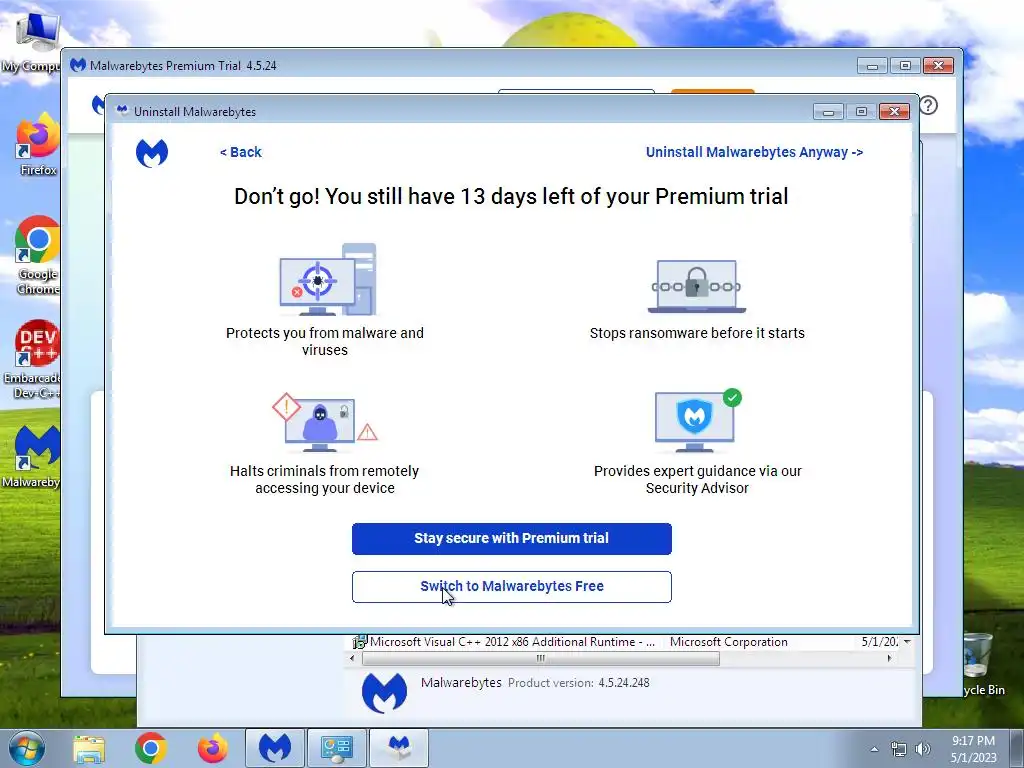Open the help question mark icon in Malwarebytes window

[928, 105]
